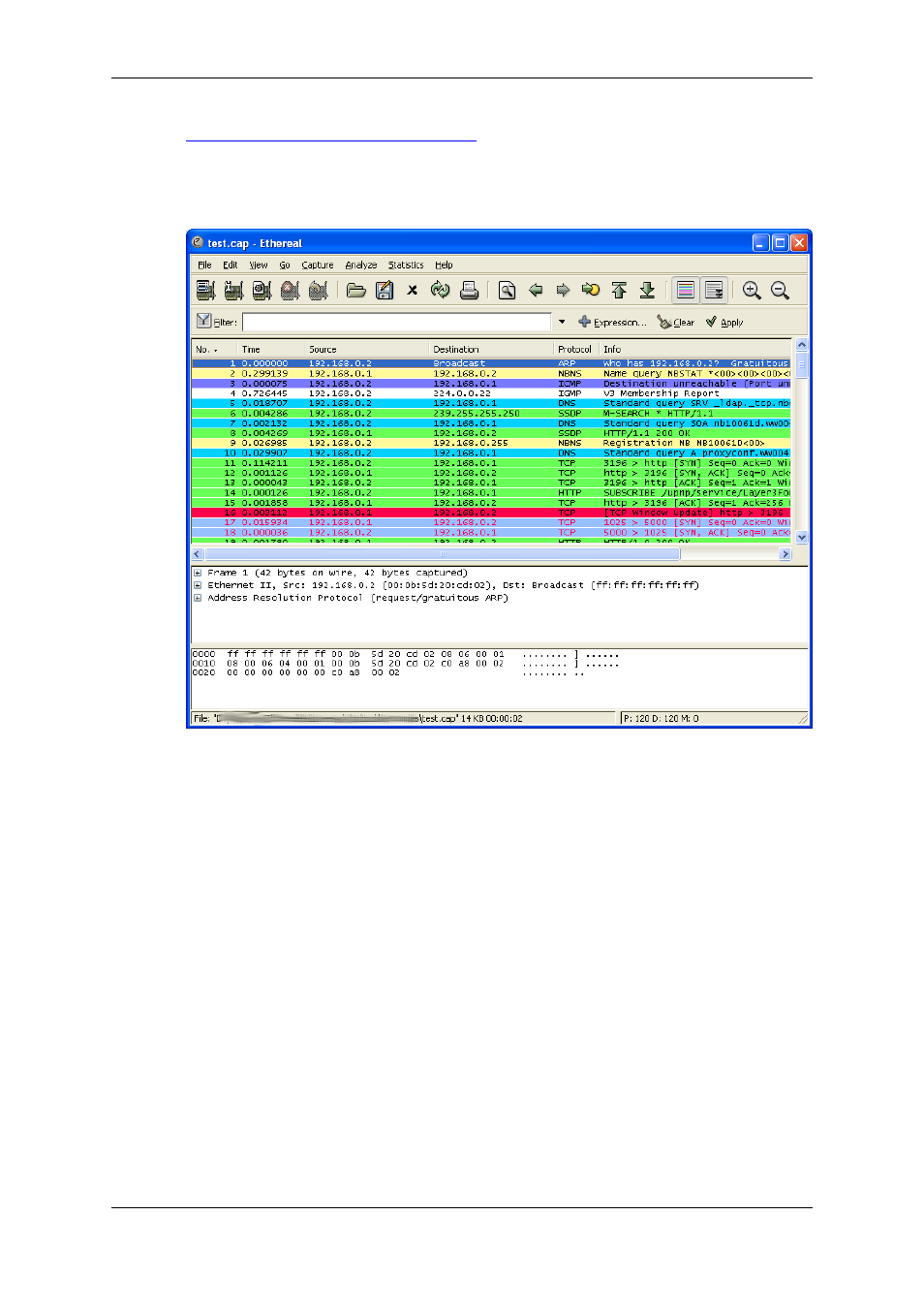Apply the display filter

coord(724,322)
